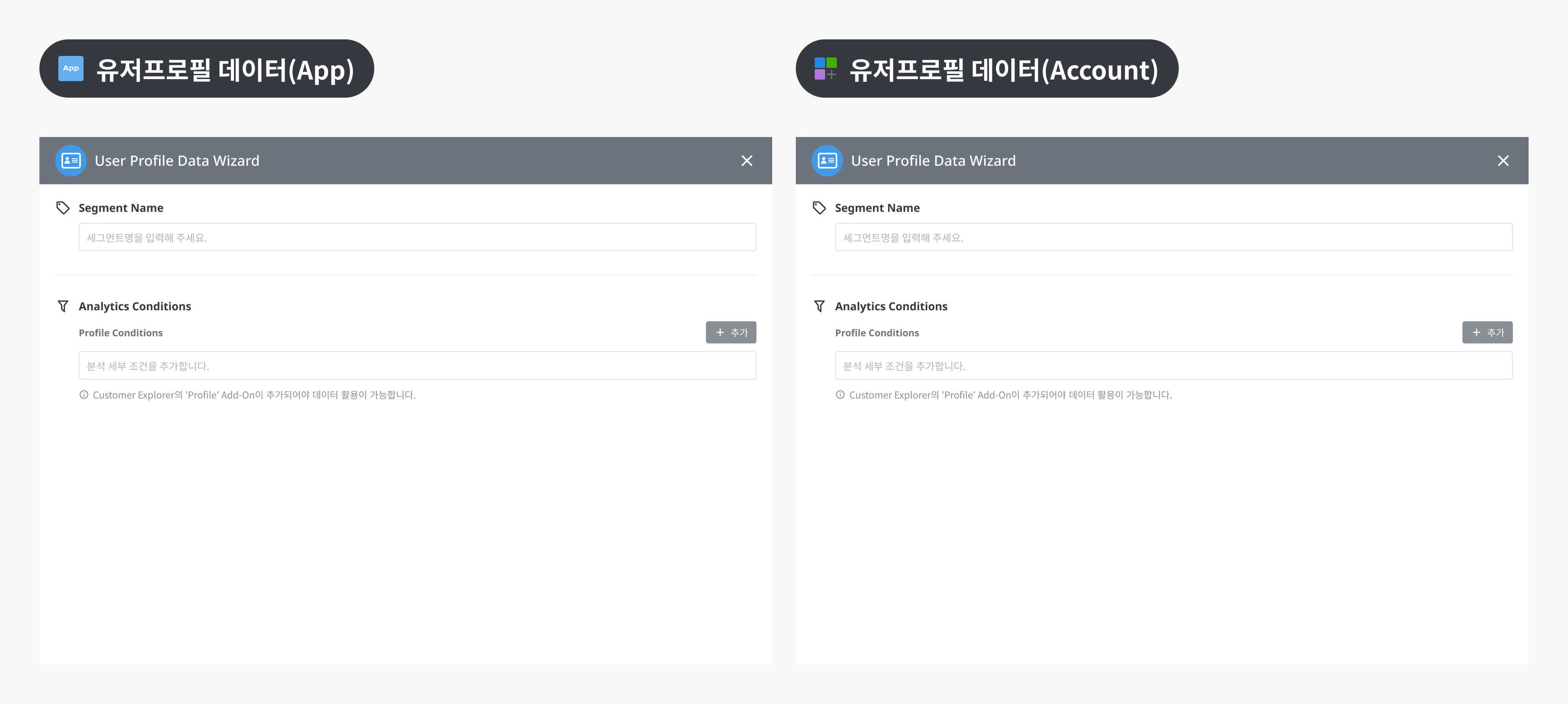This screenshot has height=704, width=1568.
Task: Click the 유저프로필 데이터(Account) header pill
Action: click(x=987, y=69)
